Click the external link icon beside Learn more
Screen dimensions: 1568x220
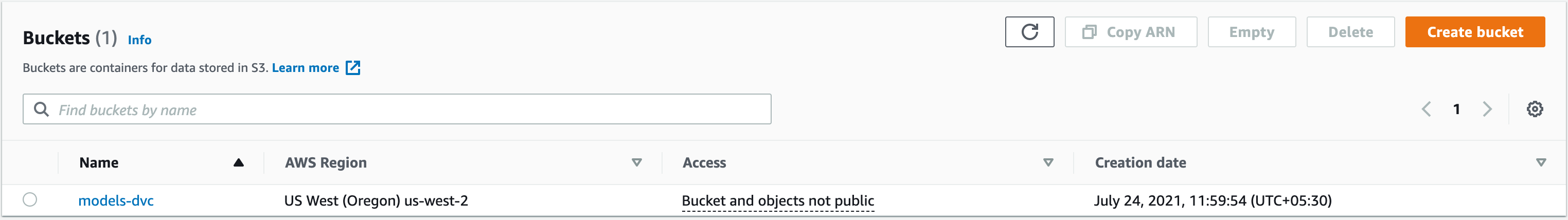(353, 67)
